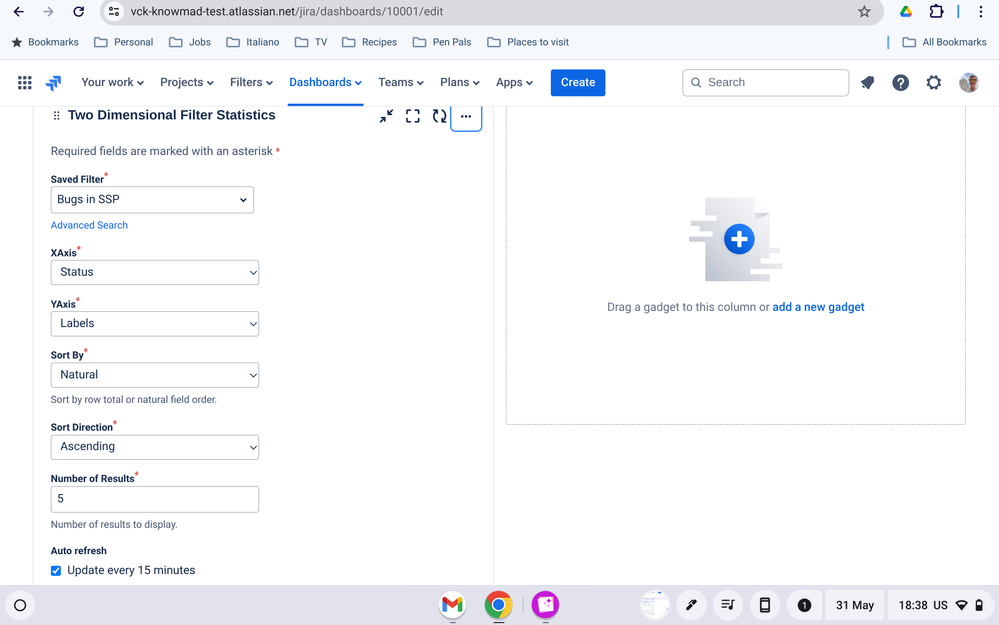Open the system tray showing 18:38
The image size is (999, 625).
[940, 605]
